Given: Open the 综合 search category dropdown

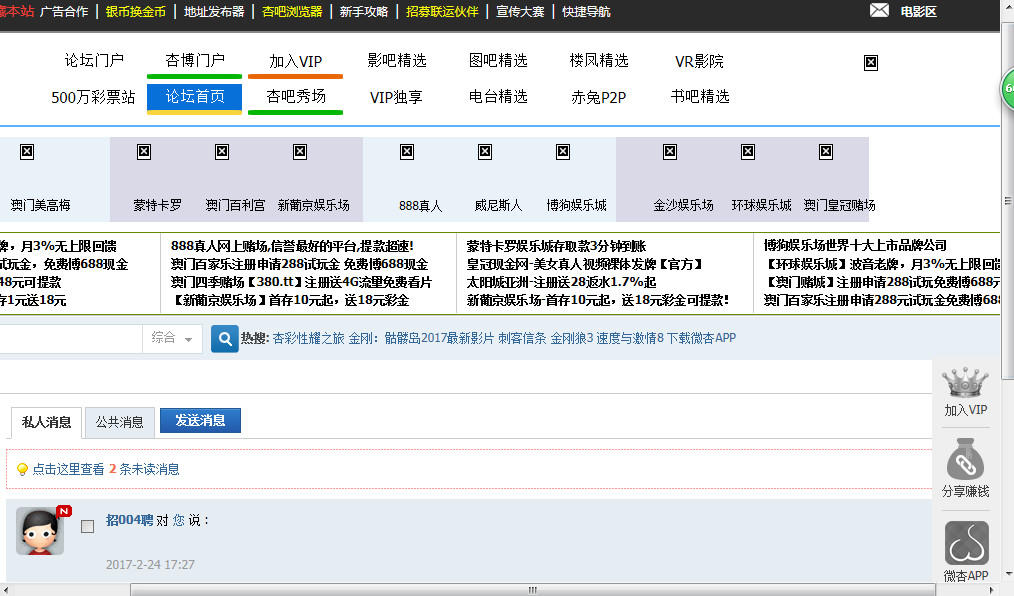Looking at the screenshot, I should [172, 338].
